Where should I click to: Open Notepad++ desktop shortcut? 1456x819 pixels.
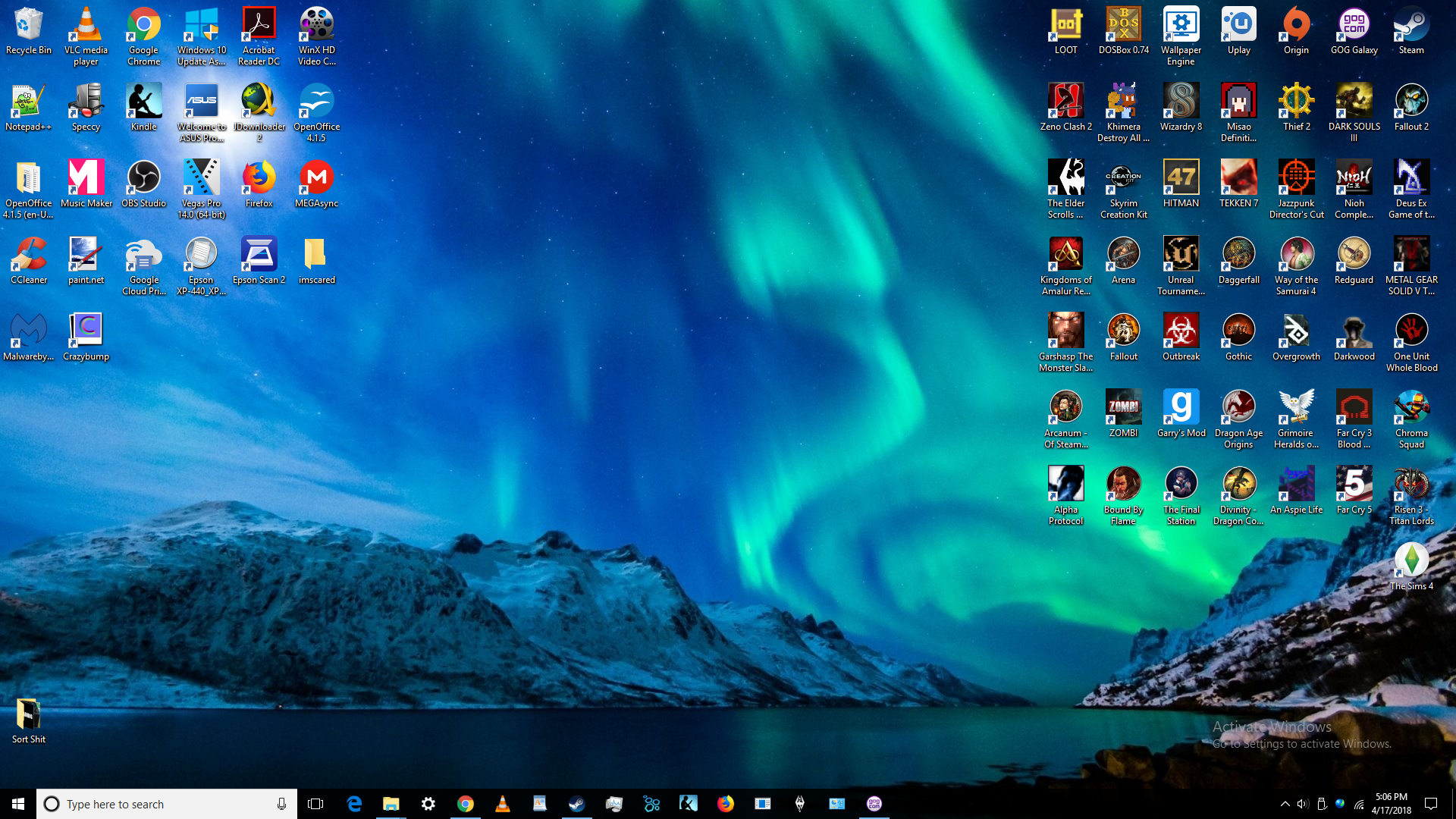click(x=29, y=108)
